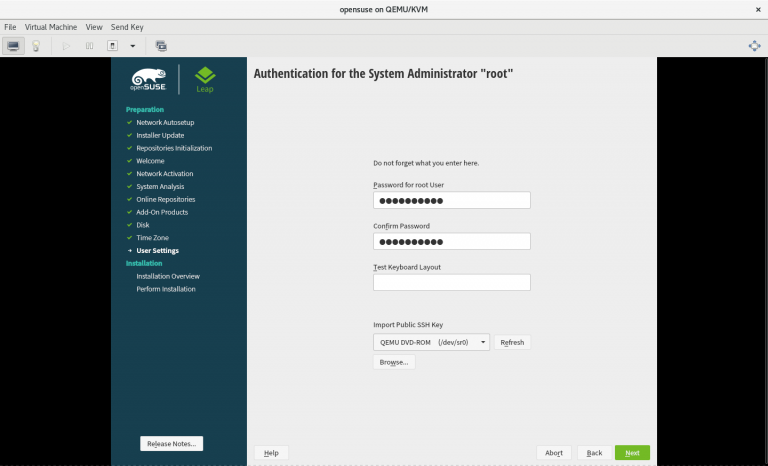Open the snapshots manager icon
This screenshot has width=768, height=466.
click(x=161, y=46)
